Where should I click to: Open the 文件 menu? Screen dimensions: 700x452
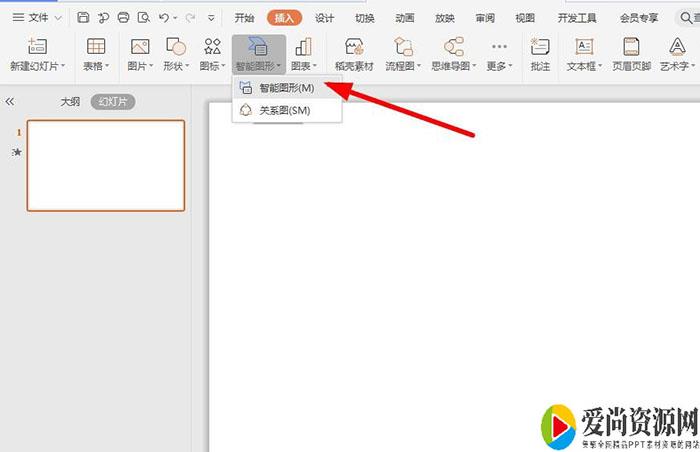click(x=30, y=18)
